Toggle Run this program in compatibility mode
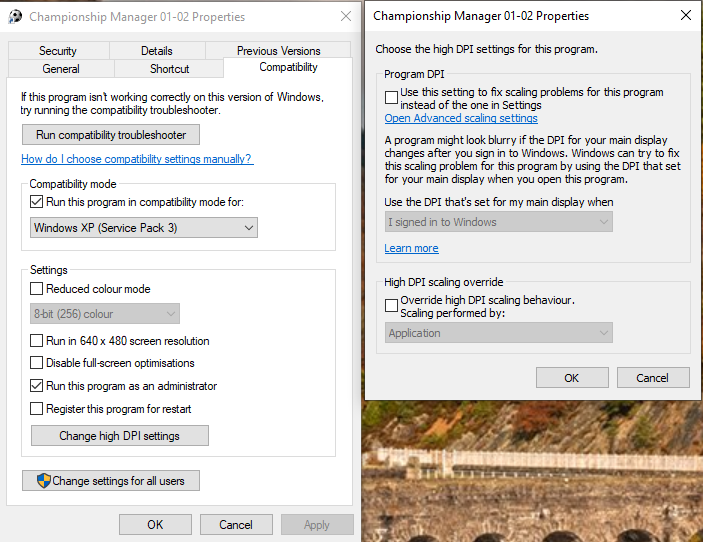The height and width of the screenshot is (542, 703). click(36, 202)
